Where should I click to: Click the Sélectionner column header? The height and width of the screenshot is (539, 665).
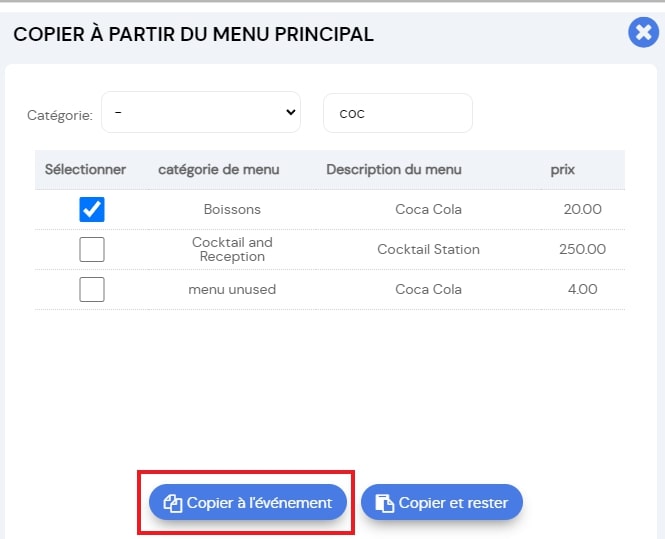click(85, 170)
